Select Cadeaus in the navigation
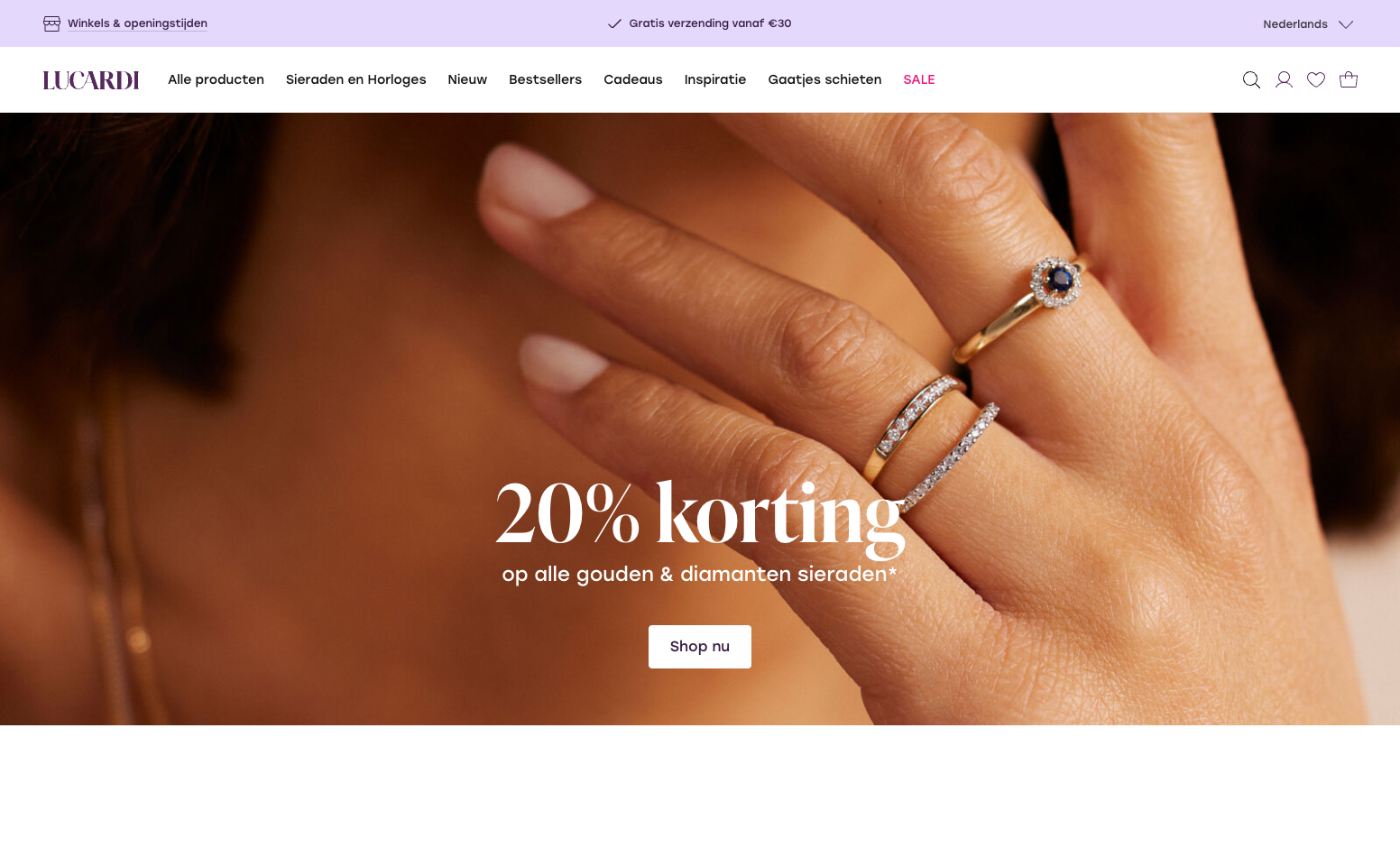This screenshot has width=1400, height=848. point(633,79)
